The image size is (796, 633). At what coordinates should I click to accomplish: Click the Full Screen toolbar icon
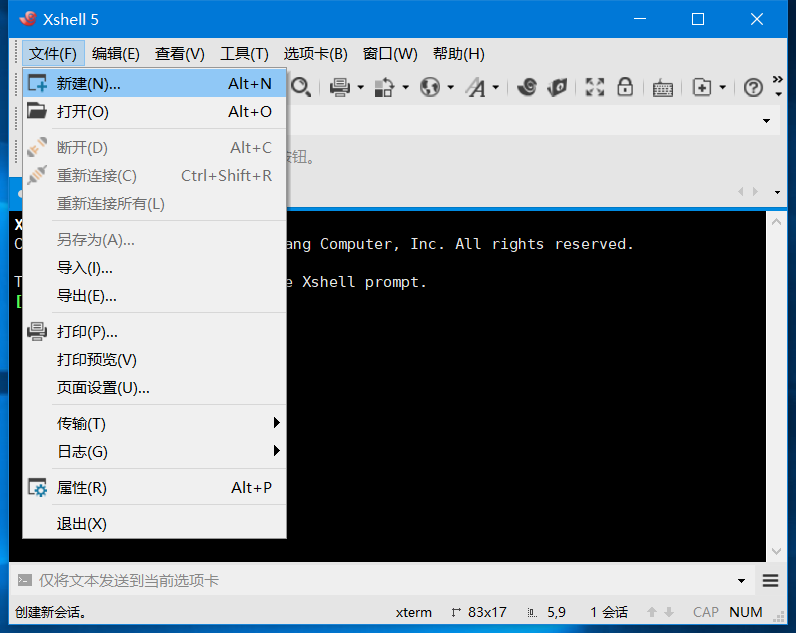594,87
